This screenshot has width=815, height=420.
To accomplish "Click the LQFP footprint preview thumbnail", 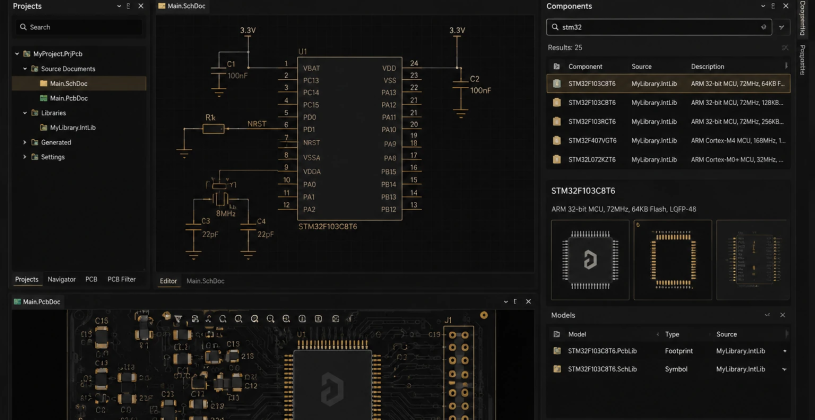I will [673, 260].
